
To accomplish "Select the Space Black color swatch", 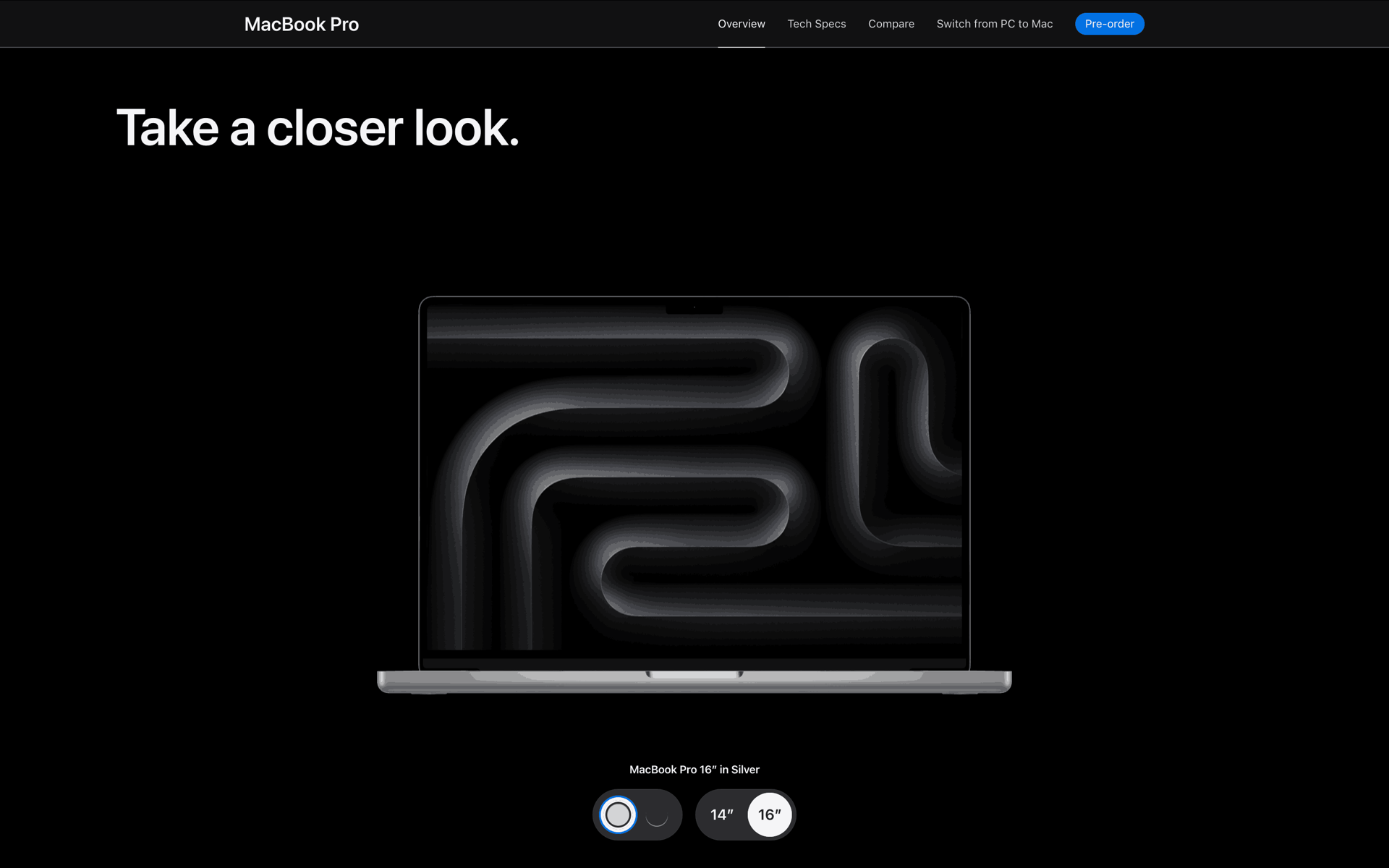I will [x=656, y=815].
